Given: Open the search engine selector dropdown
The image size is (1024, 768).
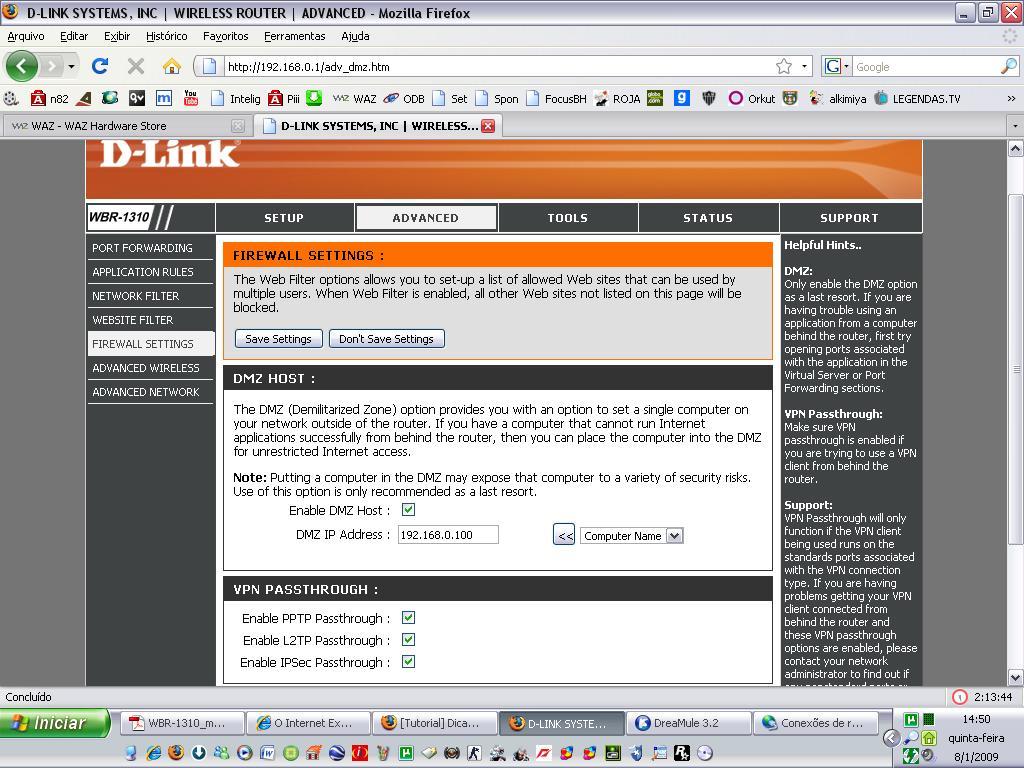Looking at the screenshot, I should (x=837, y=66).
